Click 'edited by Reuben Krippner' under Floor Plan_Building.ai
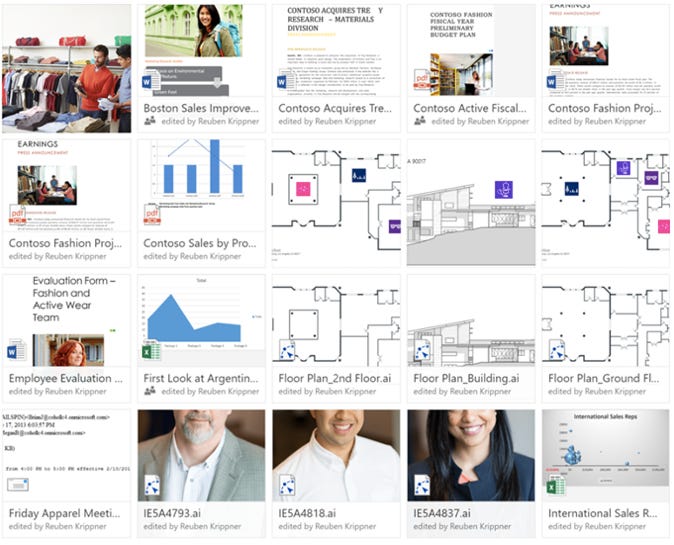This screenshot has height=545, width=674. click(x=462, y=391)
